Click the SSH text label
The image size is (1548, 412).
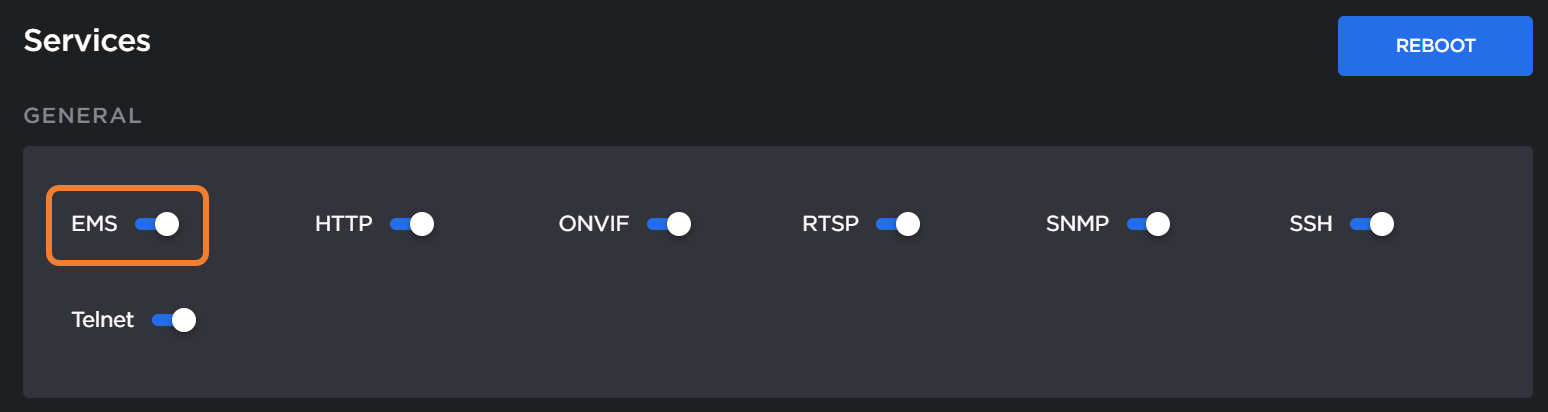point(1311,224)
